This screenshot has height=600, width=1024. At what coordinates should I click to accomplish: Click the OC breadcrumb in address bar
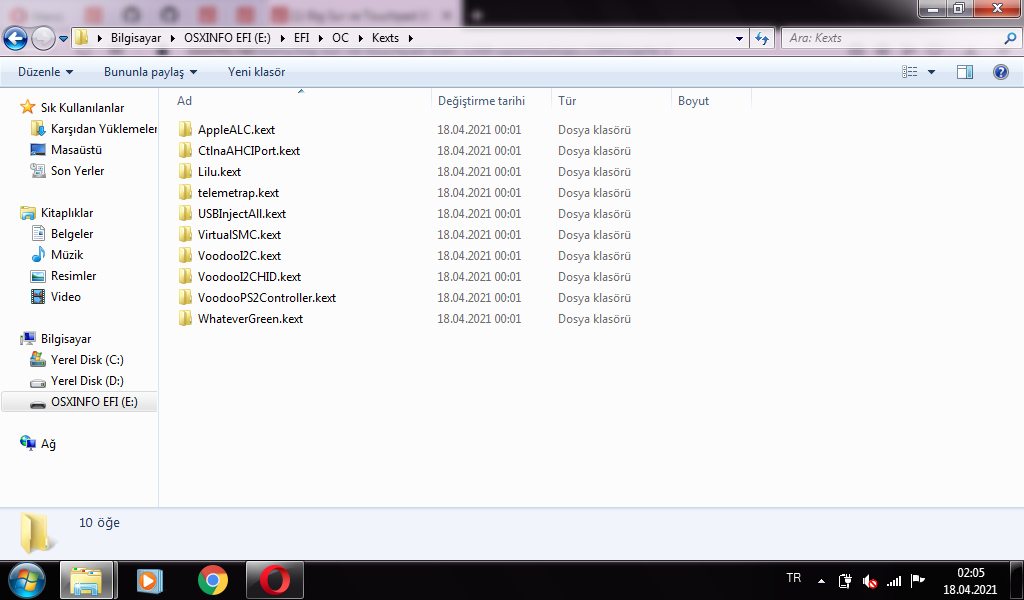pos(340,38)
